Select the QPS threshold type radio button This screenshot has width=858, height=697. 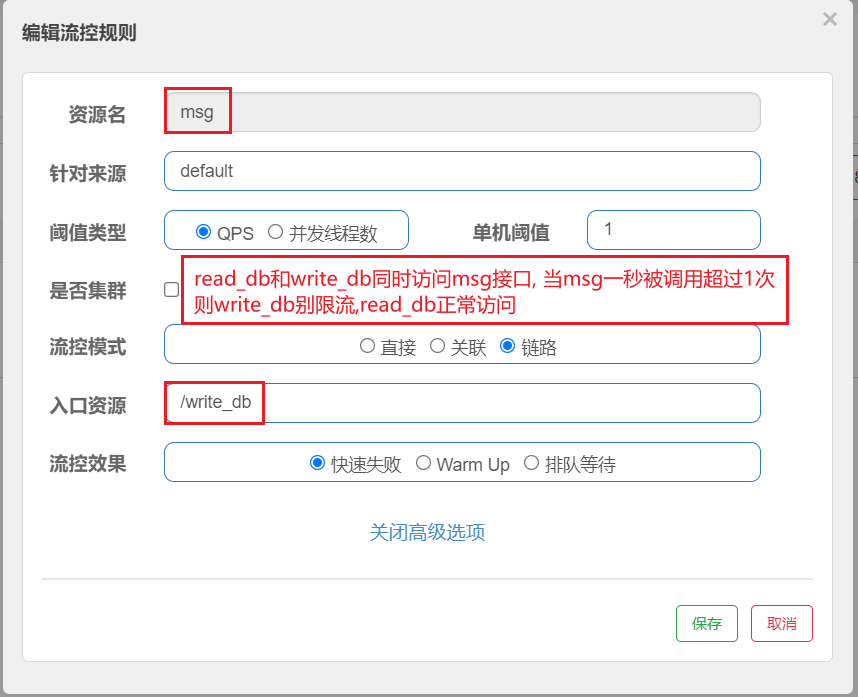point(204,230)
